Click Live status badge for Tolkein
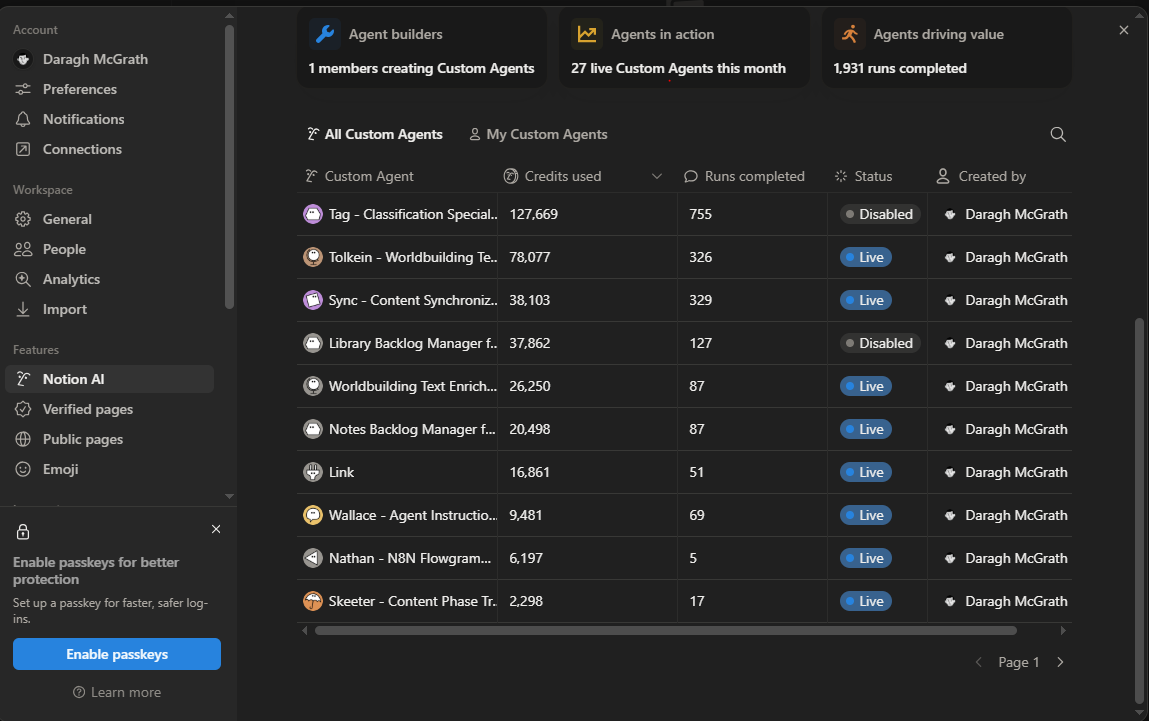Image resolution: width=1149 pixels, height=721 pixels. [865, 258]
